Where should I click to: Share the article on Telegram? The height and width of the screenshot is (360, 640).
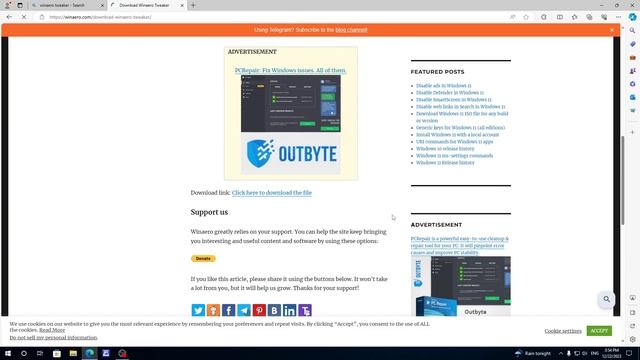click(244, 310)
